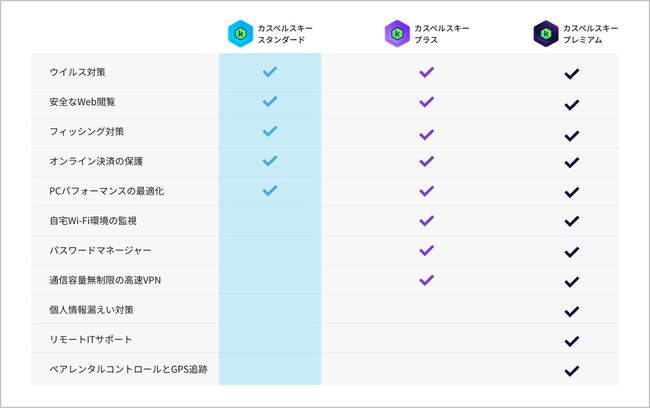
Task: Click the 安全なWeb閲覧 feature label
Action: (x=82, y=102)
